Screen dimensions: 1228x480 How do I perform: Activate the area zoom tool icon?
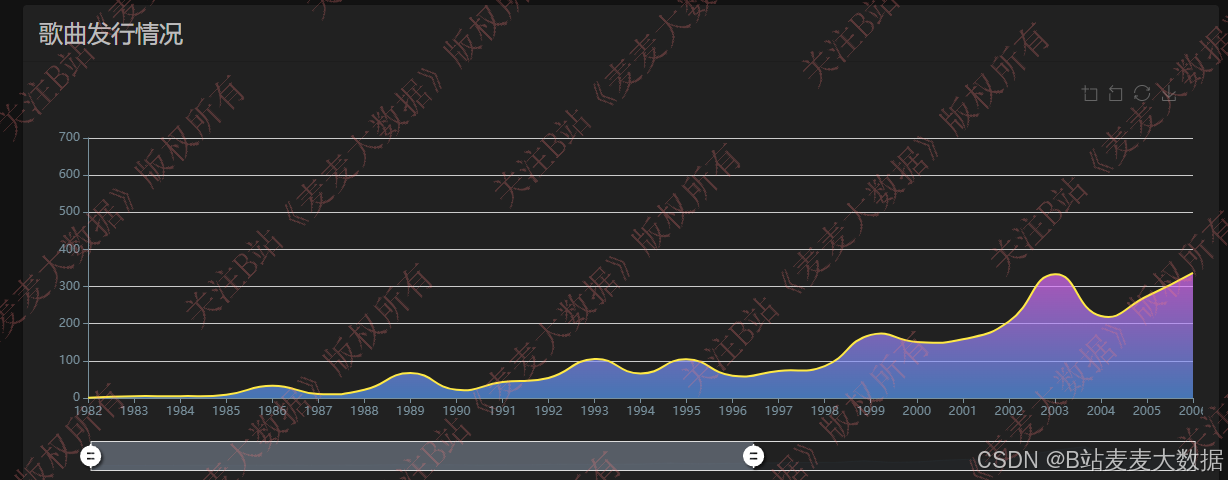(x=1090, y=94)
